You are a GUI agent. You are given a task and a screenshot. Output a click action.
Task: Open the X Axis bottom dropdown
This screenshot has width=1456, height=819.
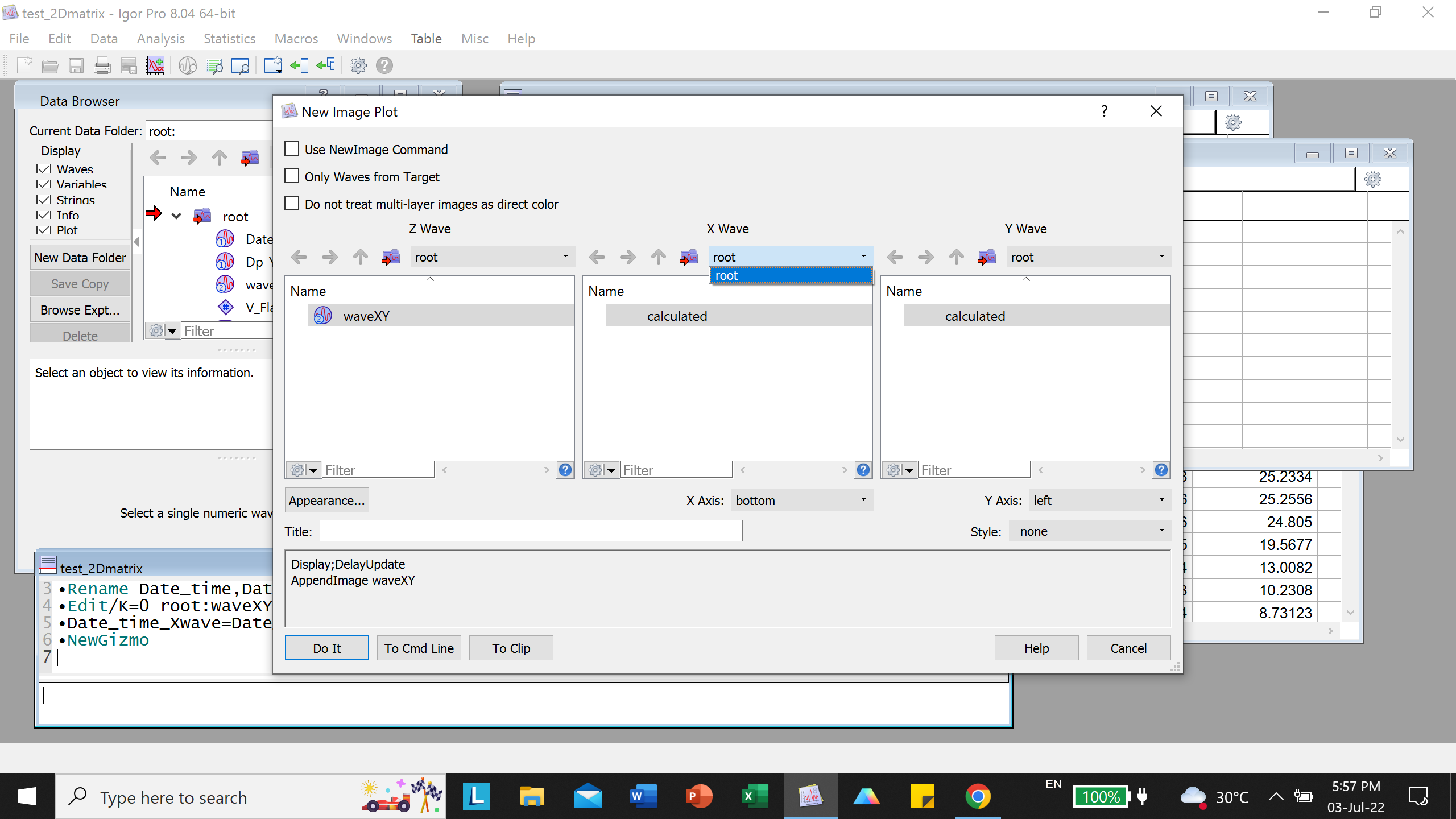click(801, 500)
